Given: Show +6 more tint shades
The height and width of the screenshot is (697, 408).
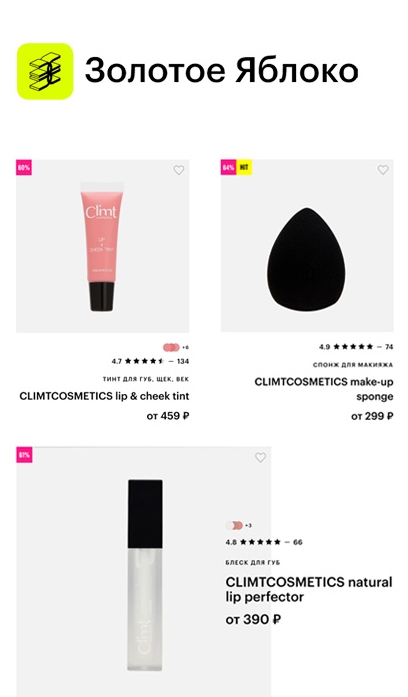Looking at the screenshot, I should [185, 347].
